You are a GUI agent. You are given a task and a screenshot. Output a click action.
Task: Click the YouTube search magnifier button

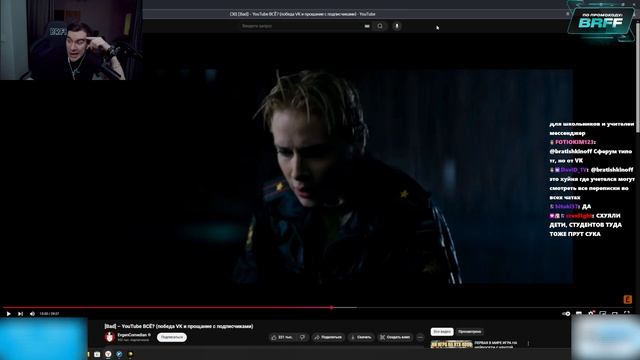380,26
